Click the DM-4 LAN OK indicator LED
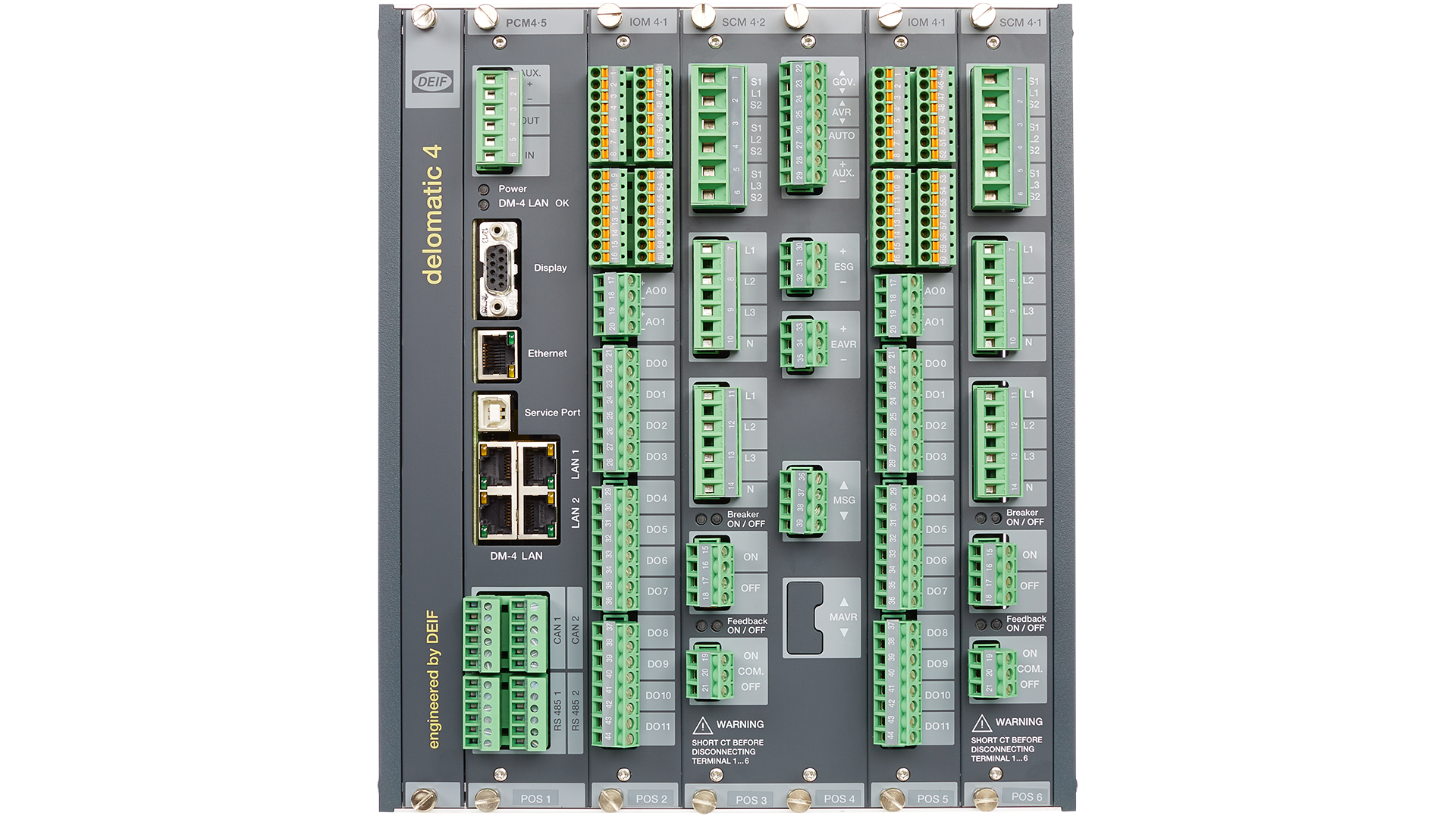The height and width of the screenshot is (819, 1456). point(483,204)
